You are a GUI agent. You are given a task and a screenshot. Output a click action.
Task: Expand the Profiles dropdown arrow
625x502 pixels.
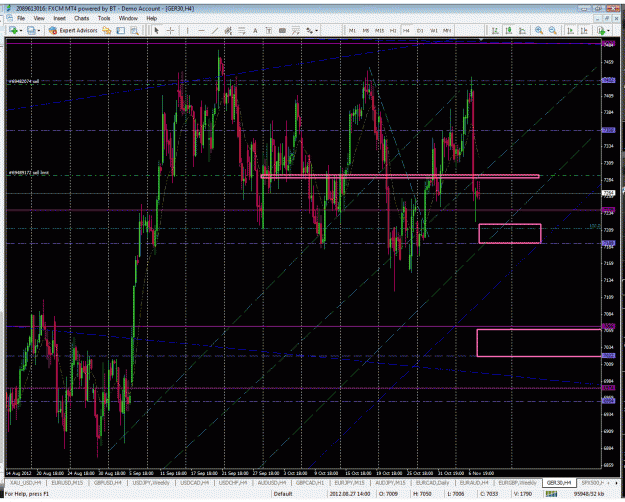pyautogui.click(x=39, y=31)
